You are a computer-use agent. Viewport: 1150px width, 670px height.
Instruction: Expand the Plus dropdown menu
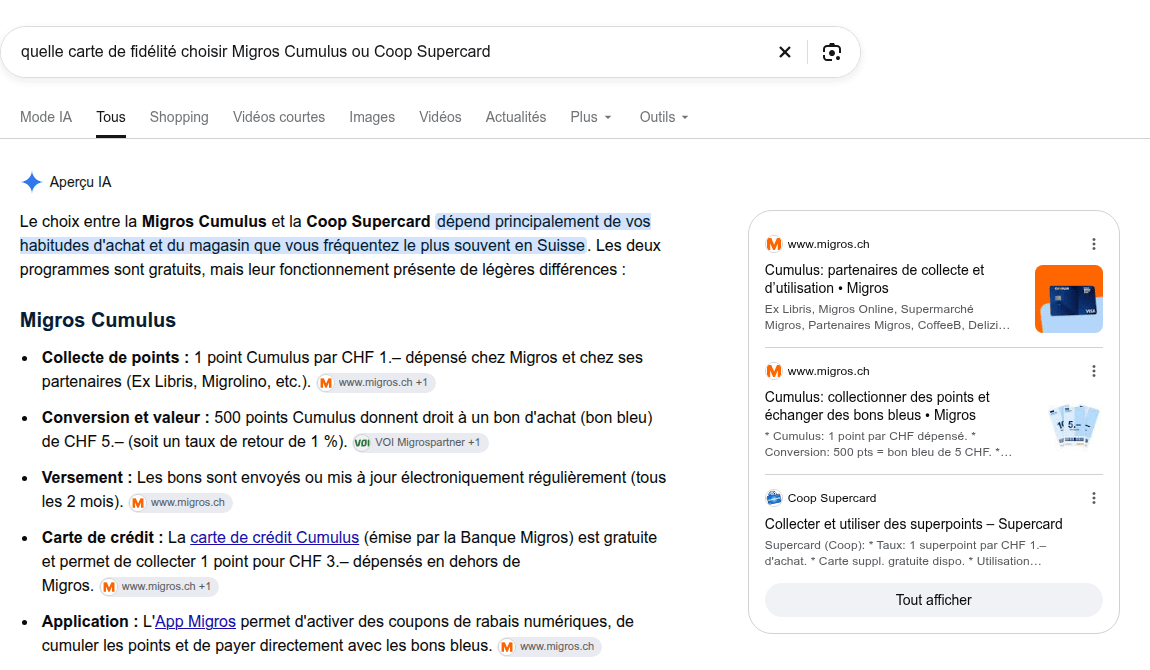pyautogui.click(x=590, y=117)
